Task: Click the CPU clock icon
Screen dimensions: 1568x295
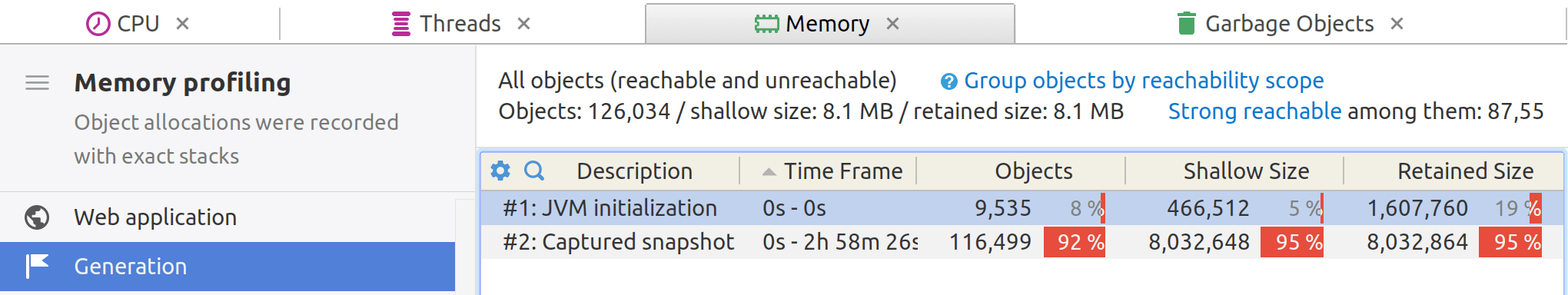Action: click(98, 24)
